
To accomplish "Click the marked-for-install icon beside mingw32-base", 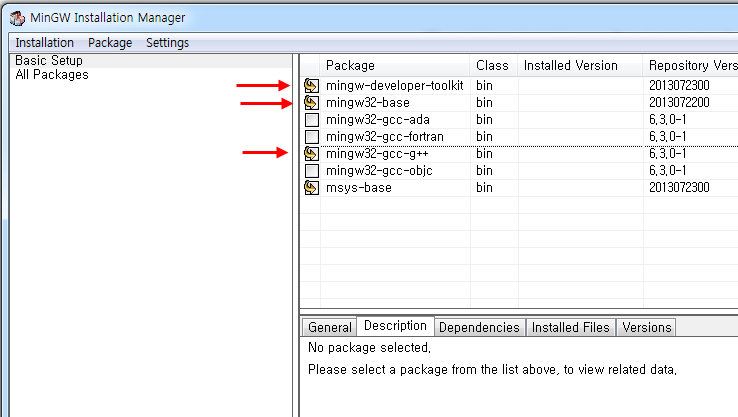I will 311,103.
